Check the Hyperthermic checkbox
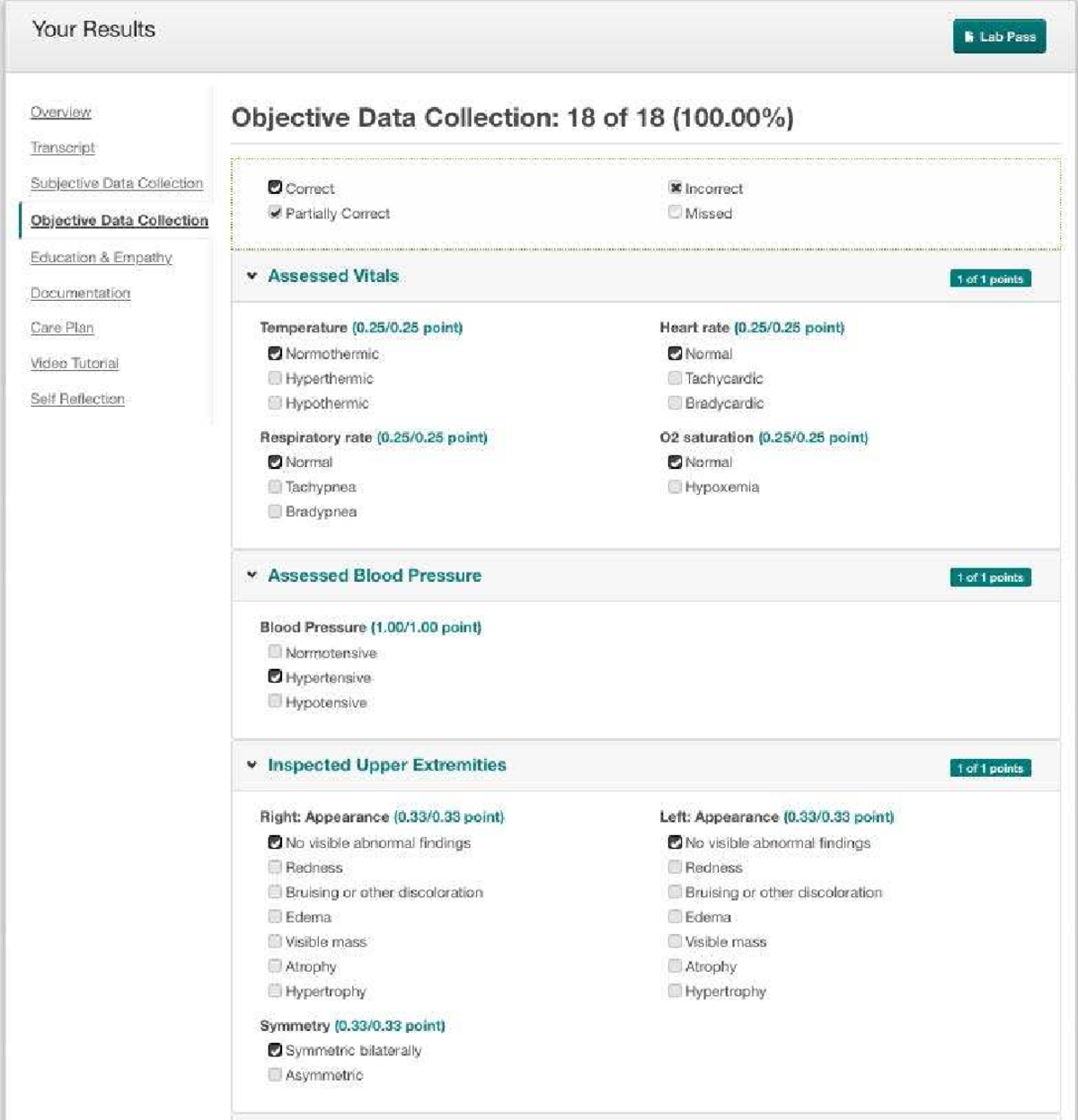1078x1120 pixels. [275, 378]
